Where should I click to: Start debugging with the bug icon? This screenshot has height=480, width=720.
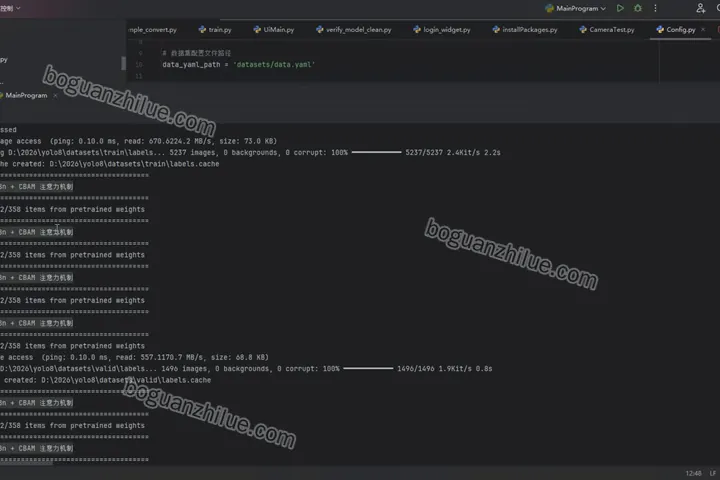[x=638, y=8]
